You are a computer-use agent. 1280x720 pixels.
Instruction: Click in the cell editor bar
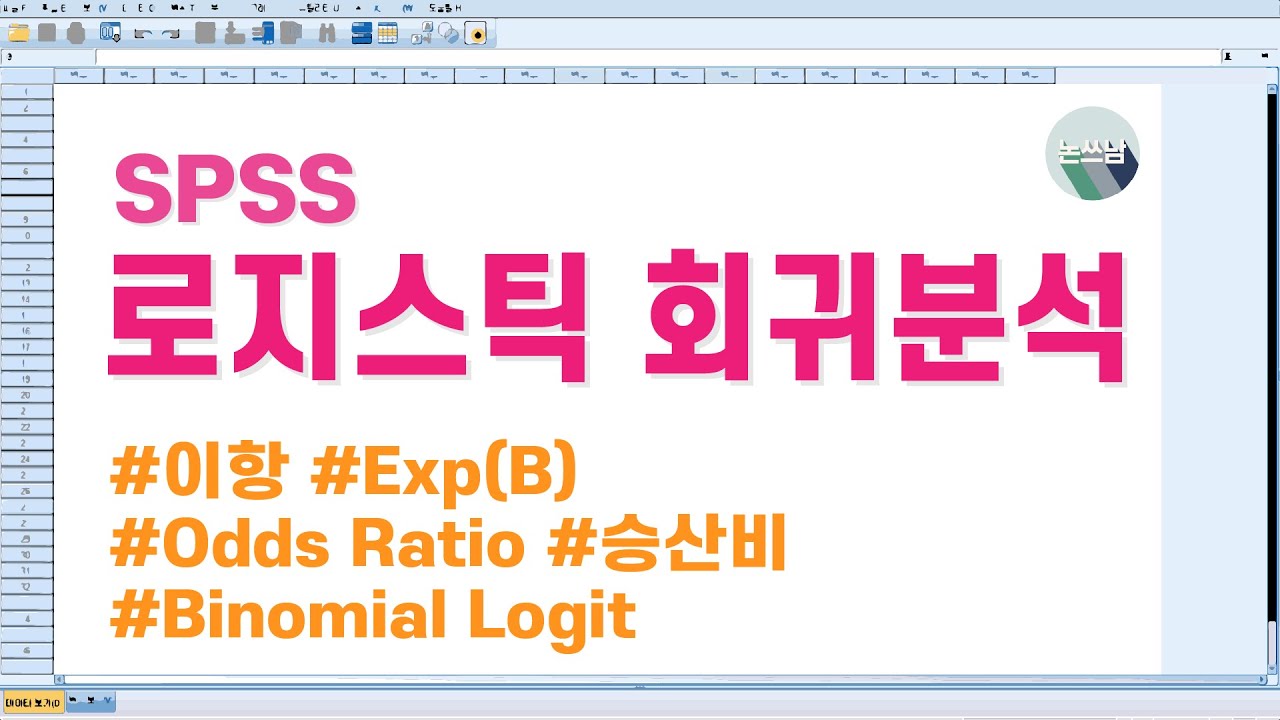click(x=658, y=57)
